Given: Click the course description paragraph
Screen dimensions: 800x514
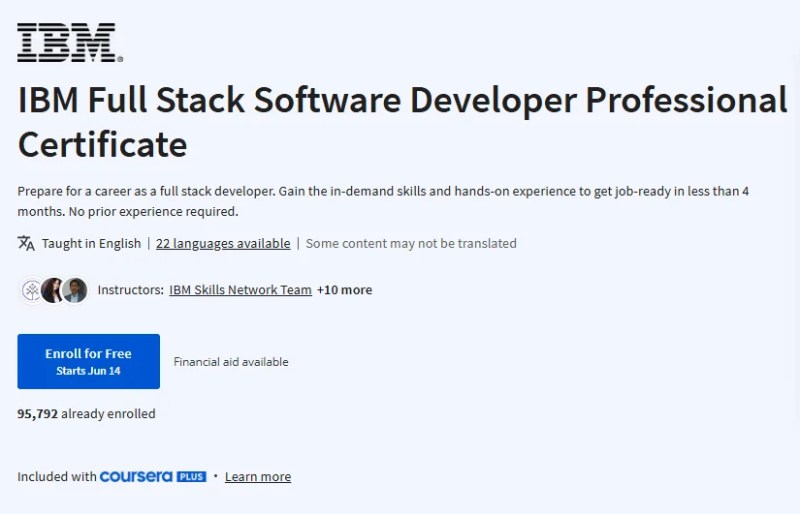Looking at the screenshot, I should pyautogui.click(x=383, y=201).
